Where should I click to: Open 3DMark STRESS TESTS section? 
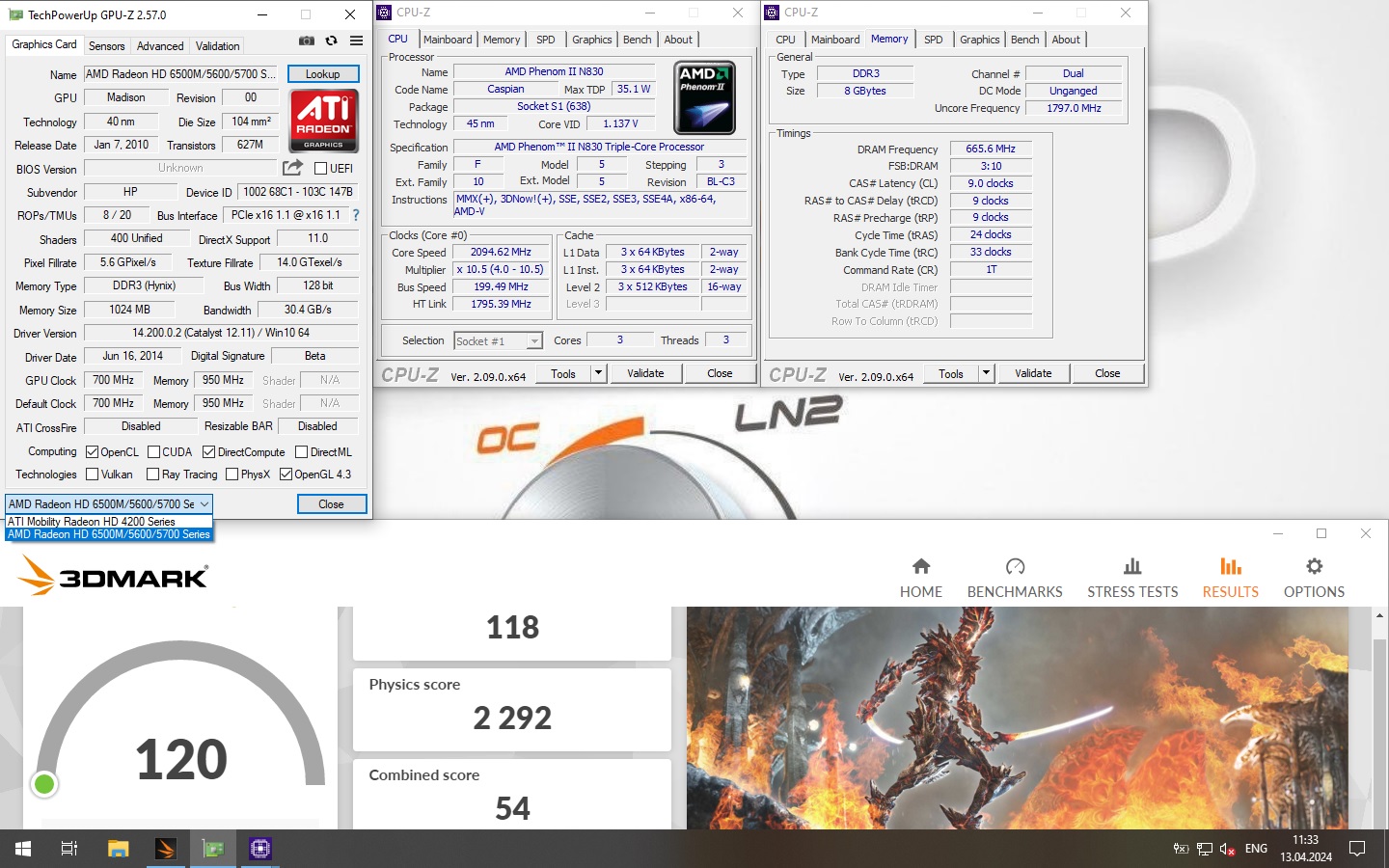(1132, 578)
